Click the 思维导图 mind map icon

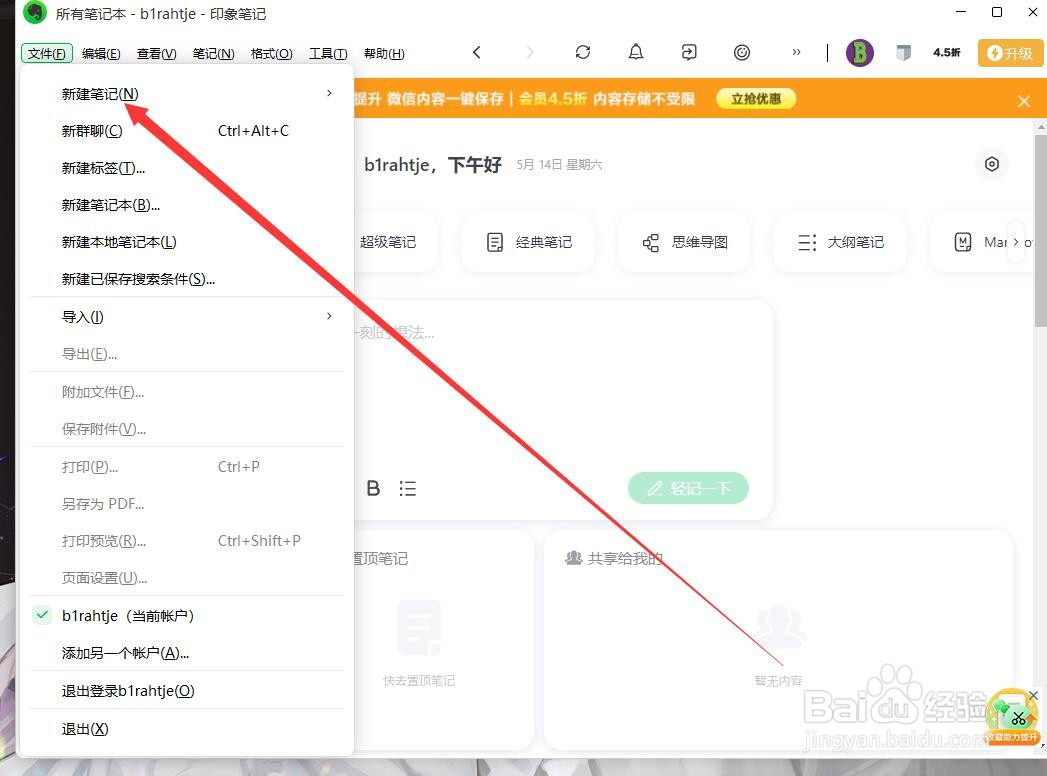coord(650,242)
